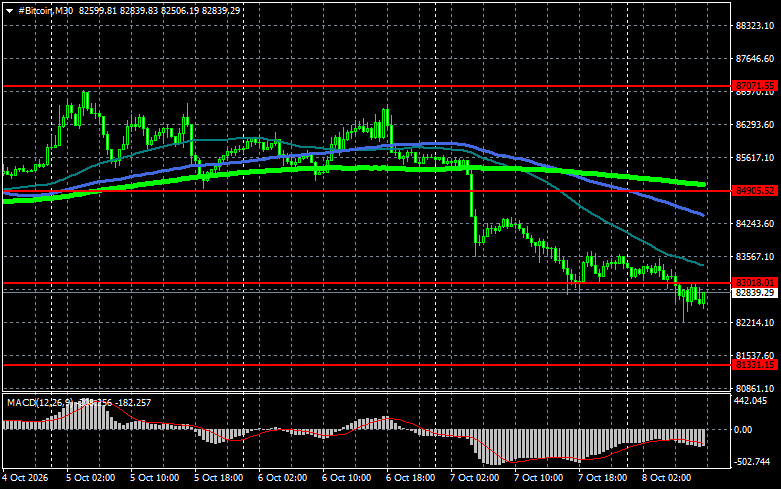
Task: Click the chart dropdown triangle beside #Bitcoin
Action: 9,10
